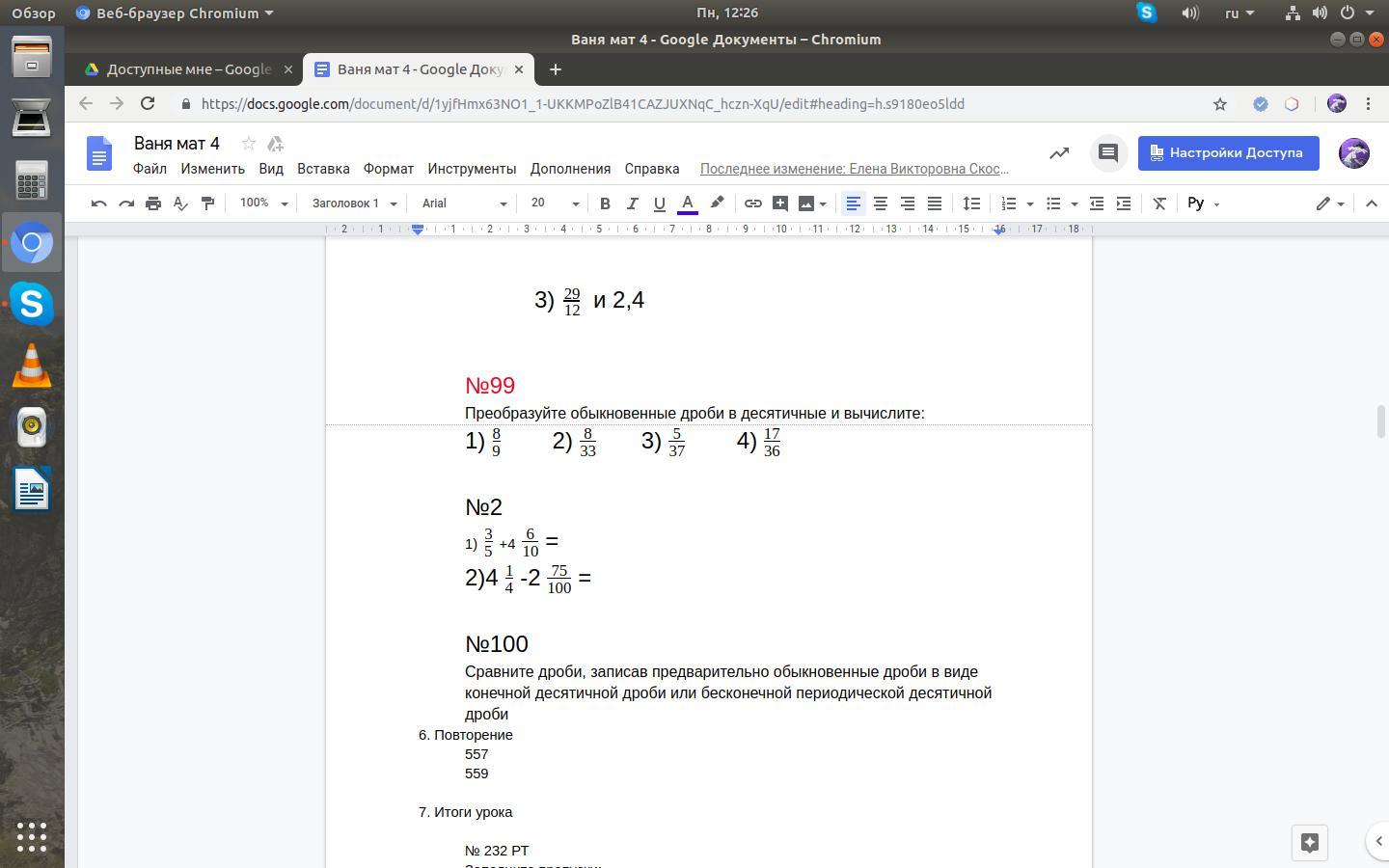Hide the menus with the chevron

tap(1372, 203)
